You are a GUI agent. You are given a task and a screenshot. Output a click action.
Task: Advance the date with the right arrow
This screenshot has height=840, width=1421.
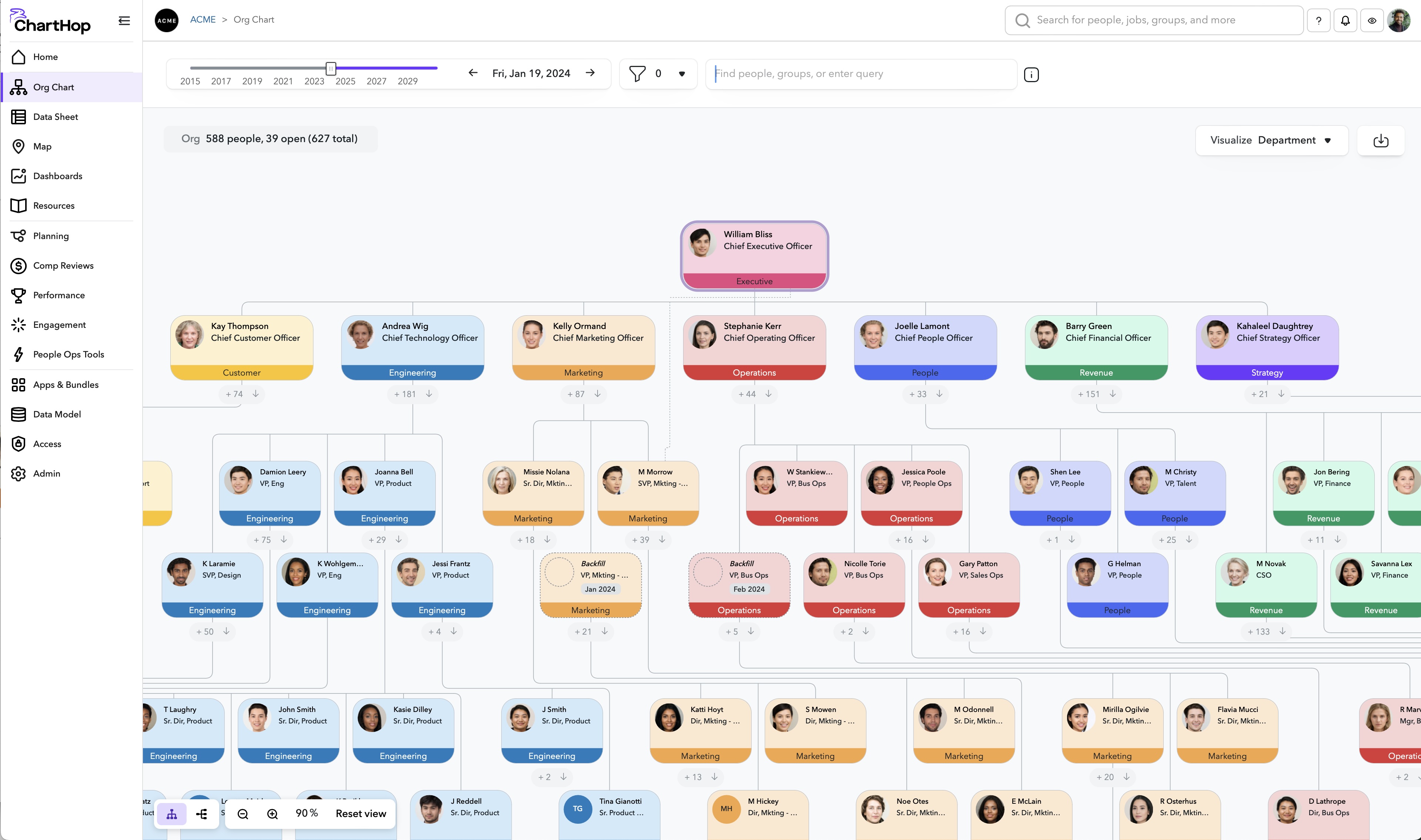click(x=590, y=73)
